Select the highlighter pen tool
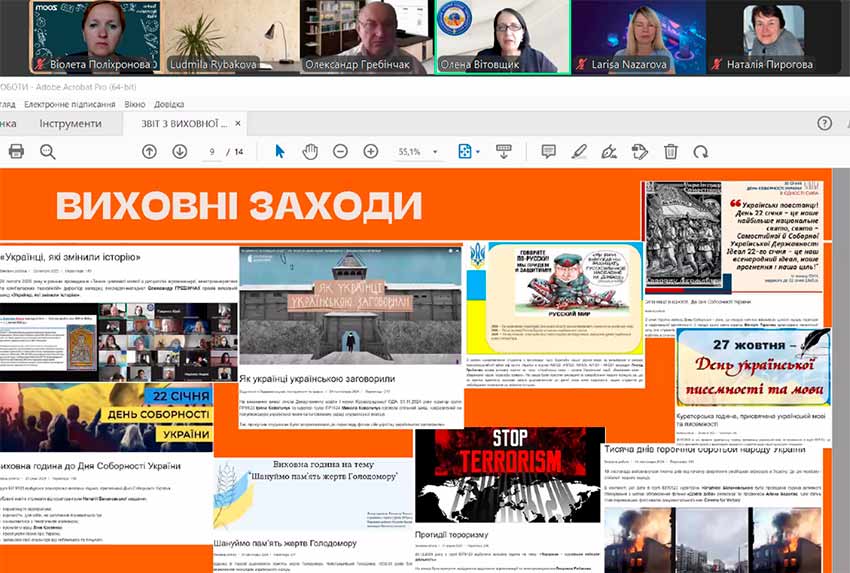The image size is (850, 573). point(579,151)
